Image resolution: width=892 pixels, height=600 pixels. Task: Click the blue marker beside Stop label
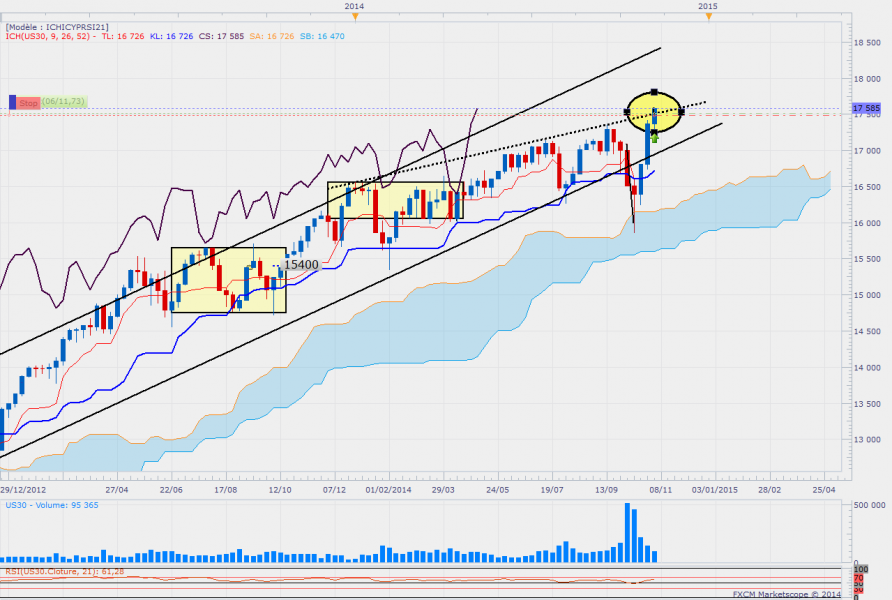pyautogui.click(x=13, y=102)
